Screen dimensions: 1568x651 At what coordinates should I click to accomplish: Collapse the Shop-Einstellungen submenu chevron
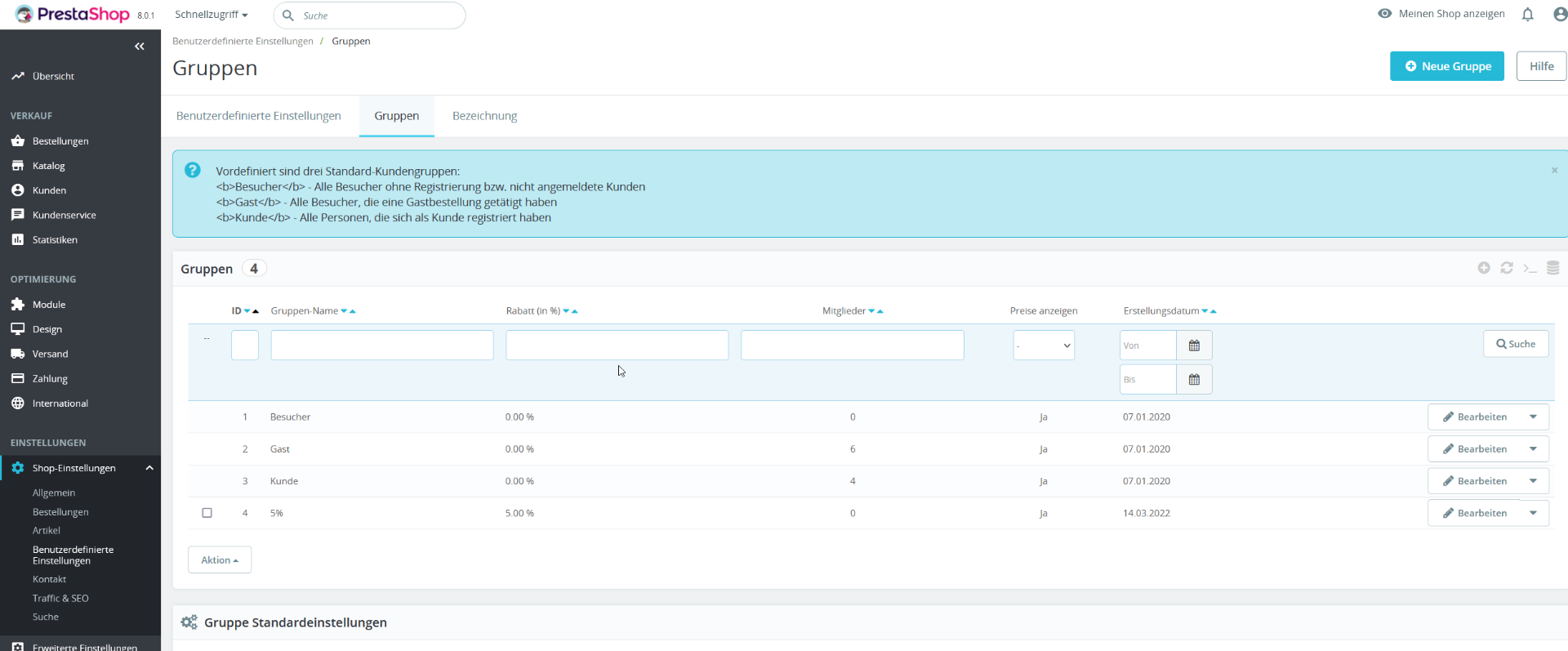(x=149, y=468)
